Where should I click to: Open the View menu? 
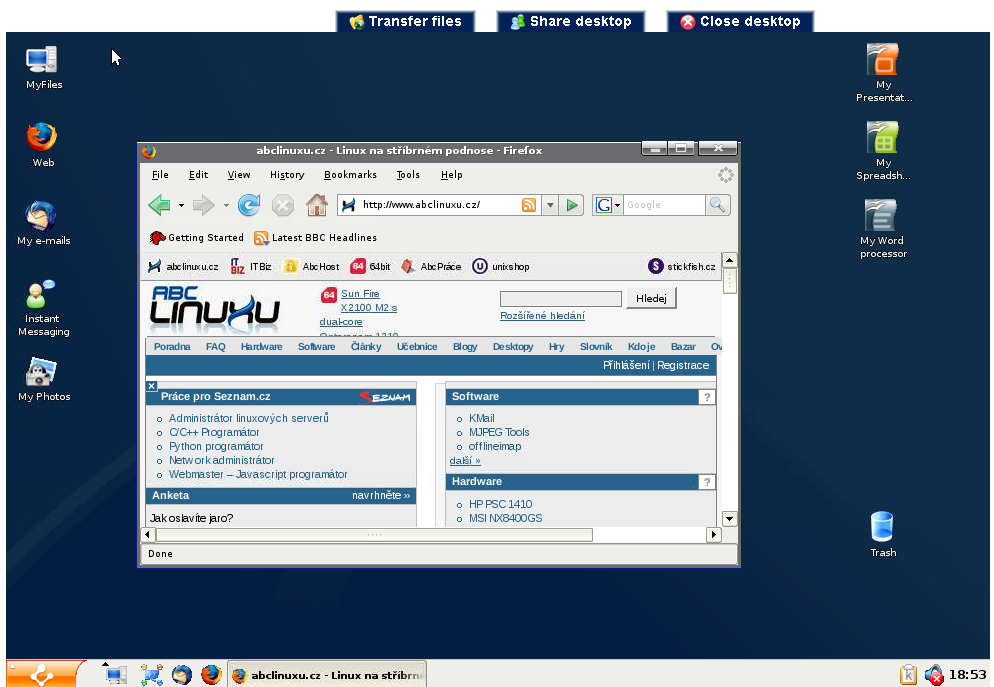click(x=239, y=175)
